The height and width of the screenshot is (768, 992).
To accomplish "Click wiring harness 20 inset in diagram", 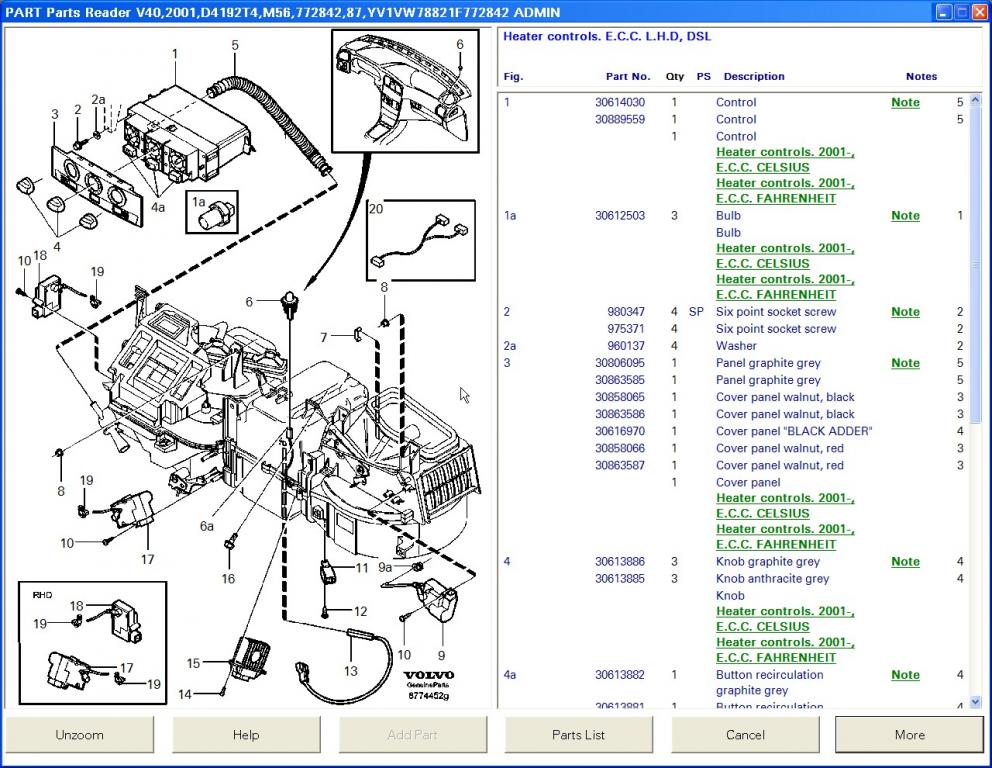I will coord(421,240).
